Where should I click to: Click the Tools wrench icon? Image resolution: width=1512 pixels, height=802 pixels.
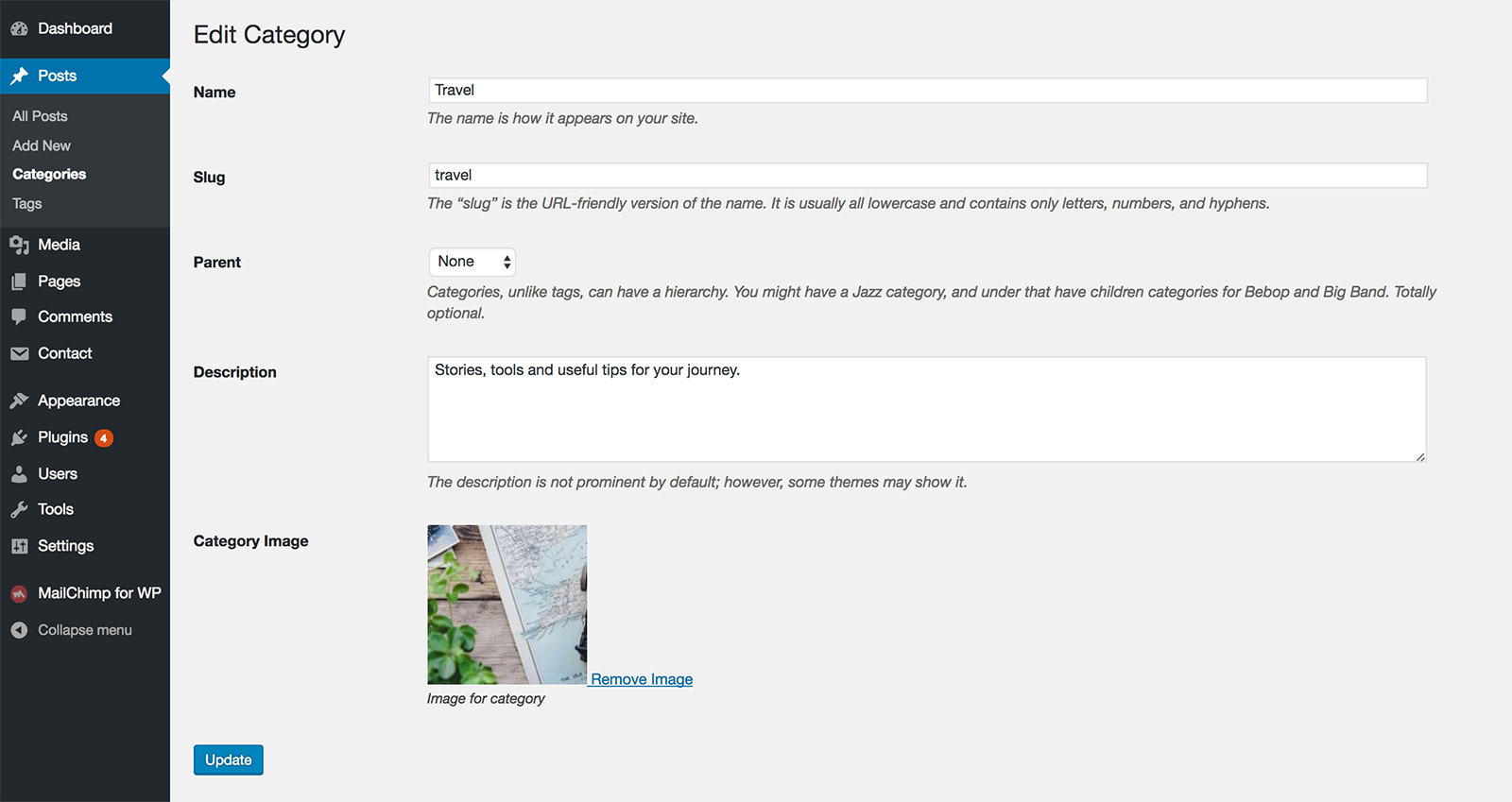[19, 510]
